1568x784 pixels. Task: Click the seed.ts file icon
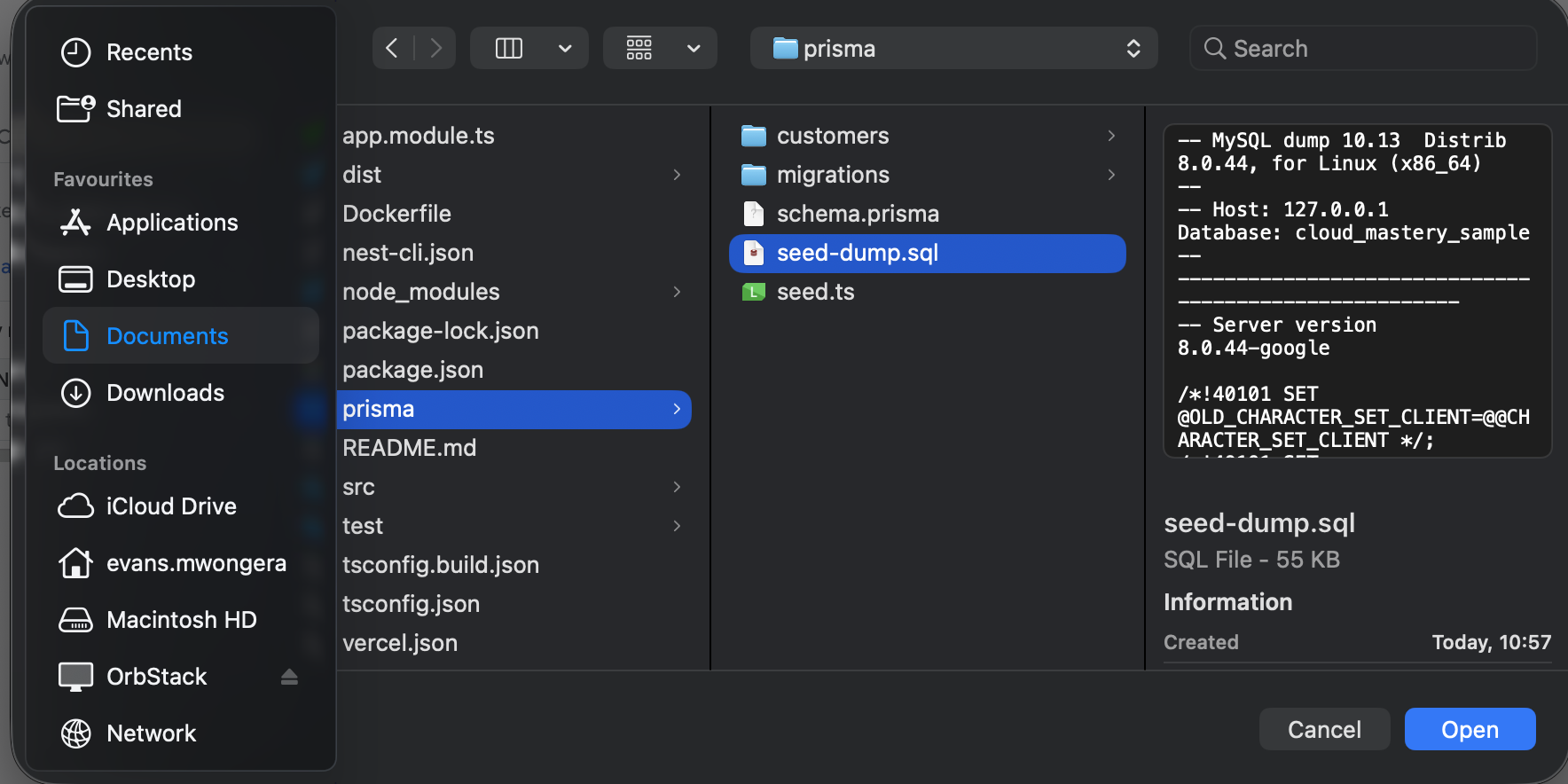(x=753, y=292)
